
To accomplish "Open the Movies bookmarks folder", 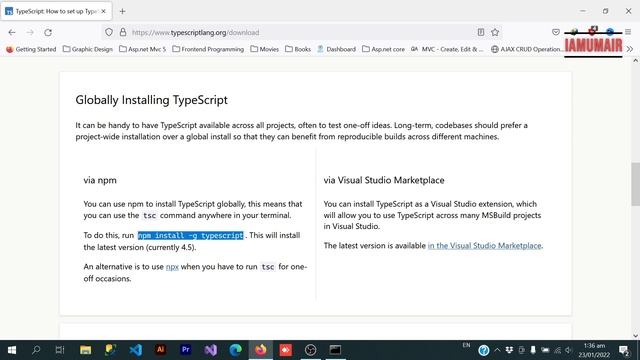I will pos(264,49).
